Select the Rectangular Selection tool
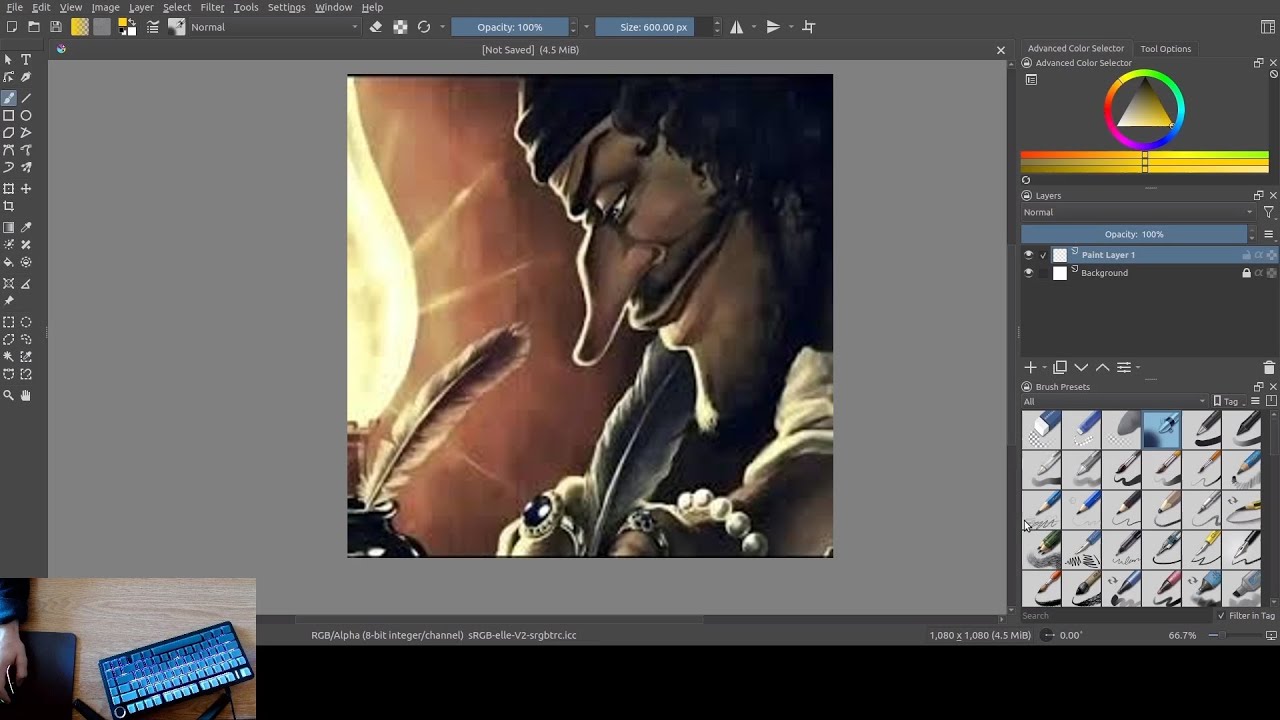 click(x=9, y=323)
